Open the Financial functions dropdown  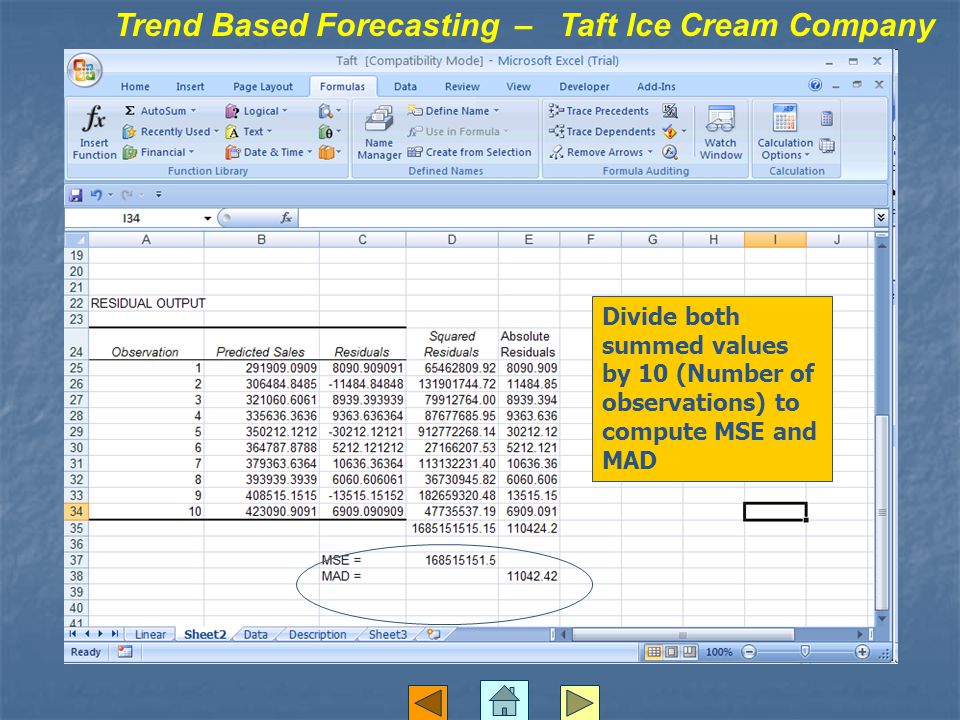click(x=159, y=152)
